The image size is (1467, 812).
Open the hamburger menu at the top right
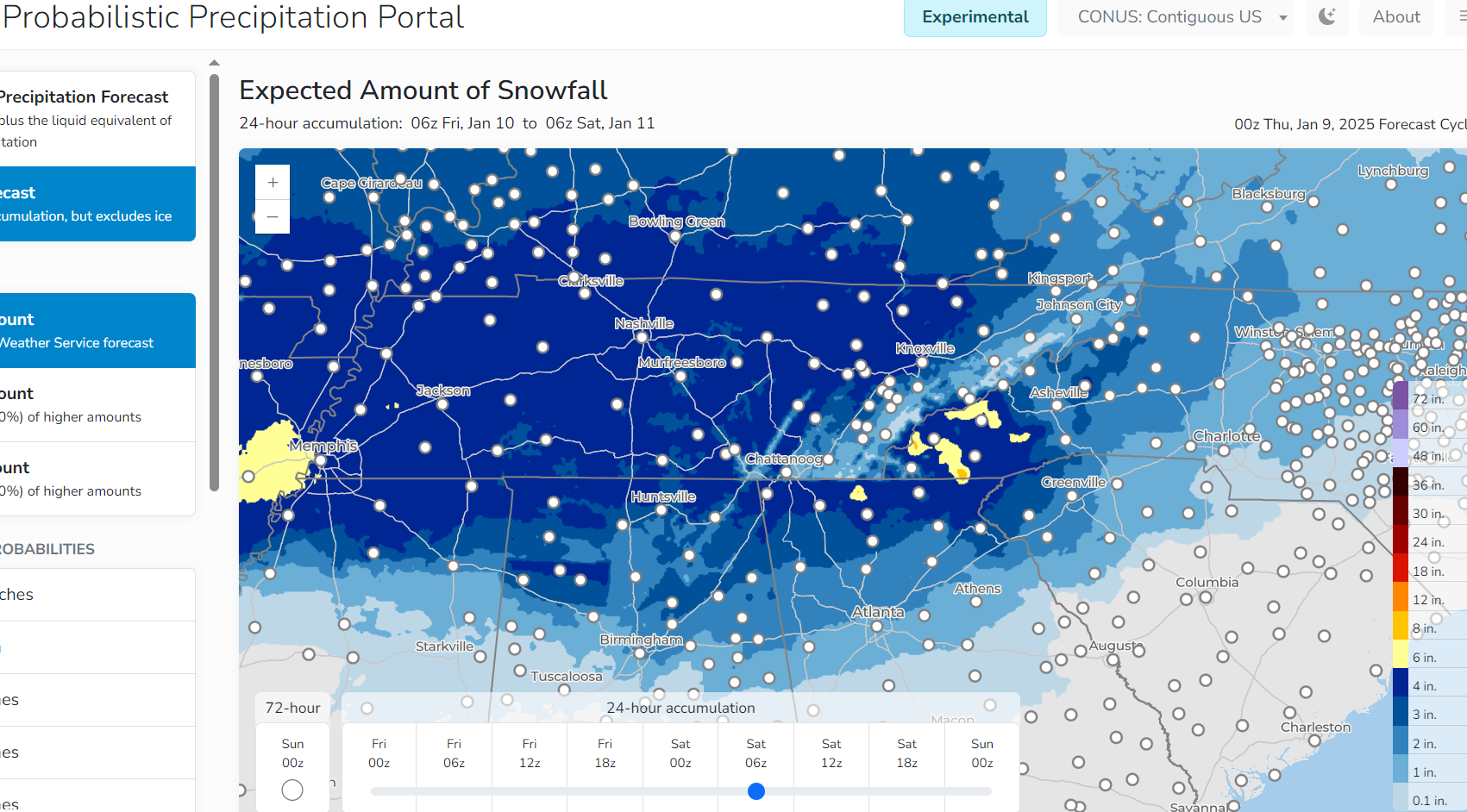click(x=1462, y=17)
